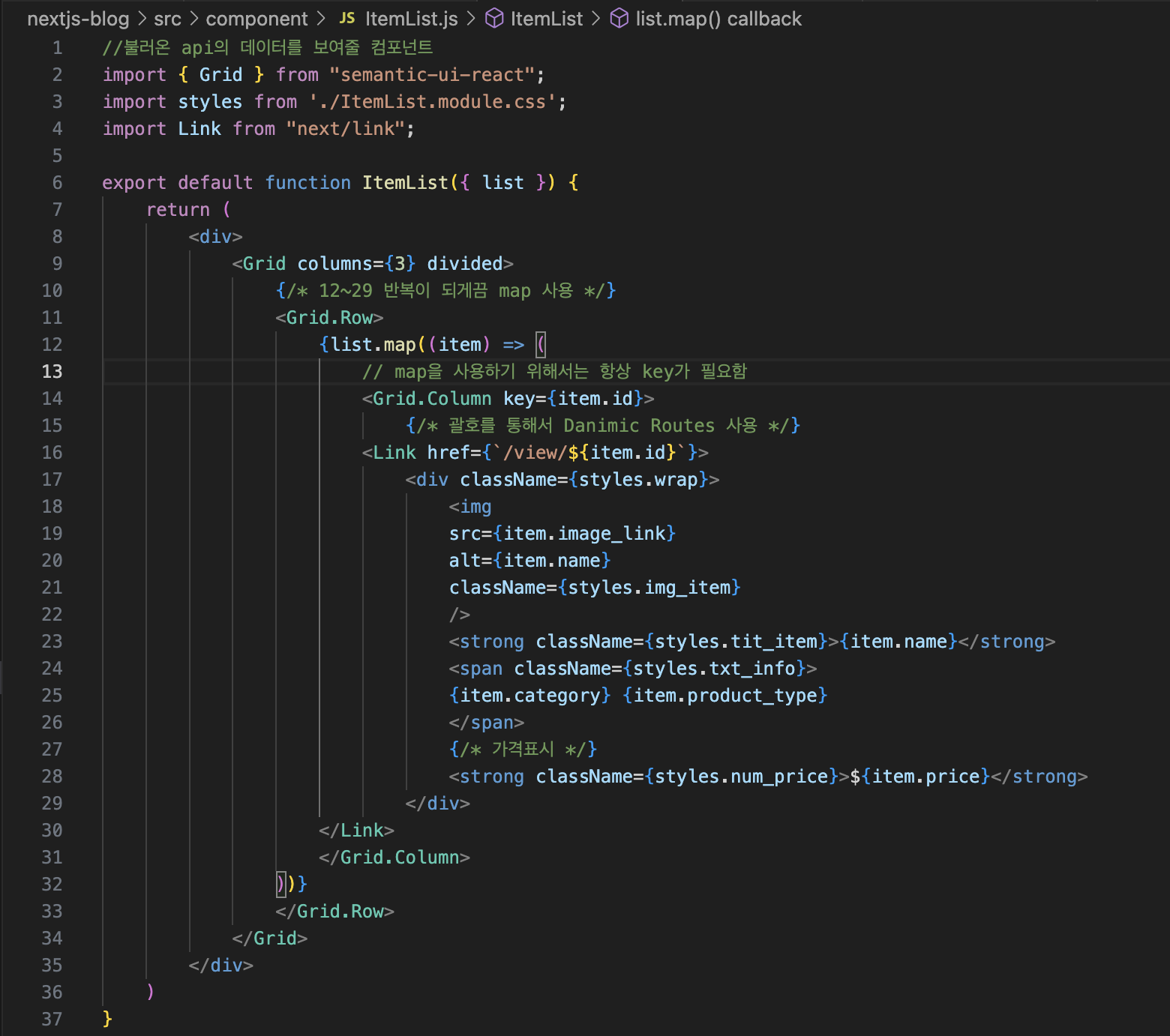
Task: Click alt={item.name} attribute
Action: (529, 560)
